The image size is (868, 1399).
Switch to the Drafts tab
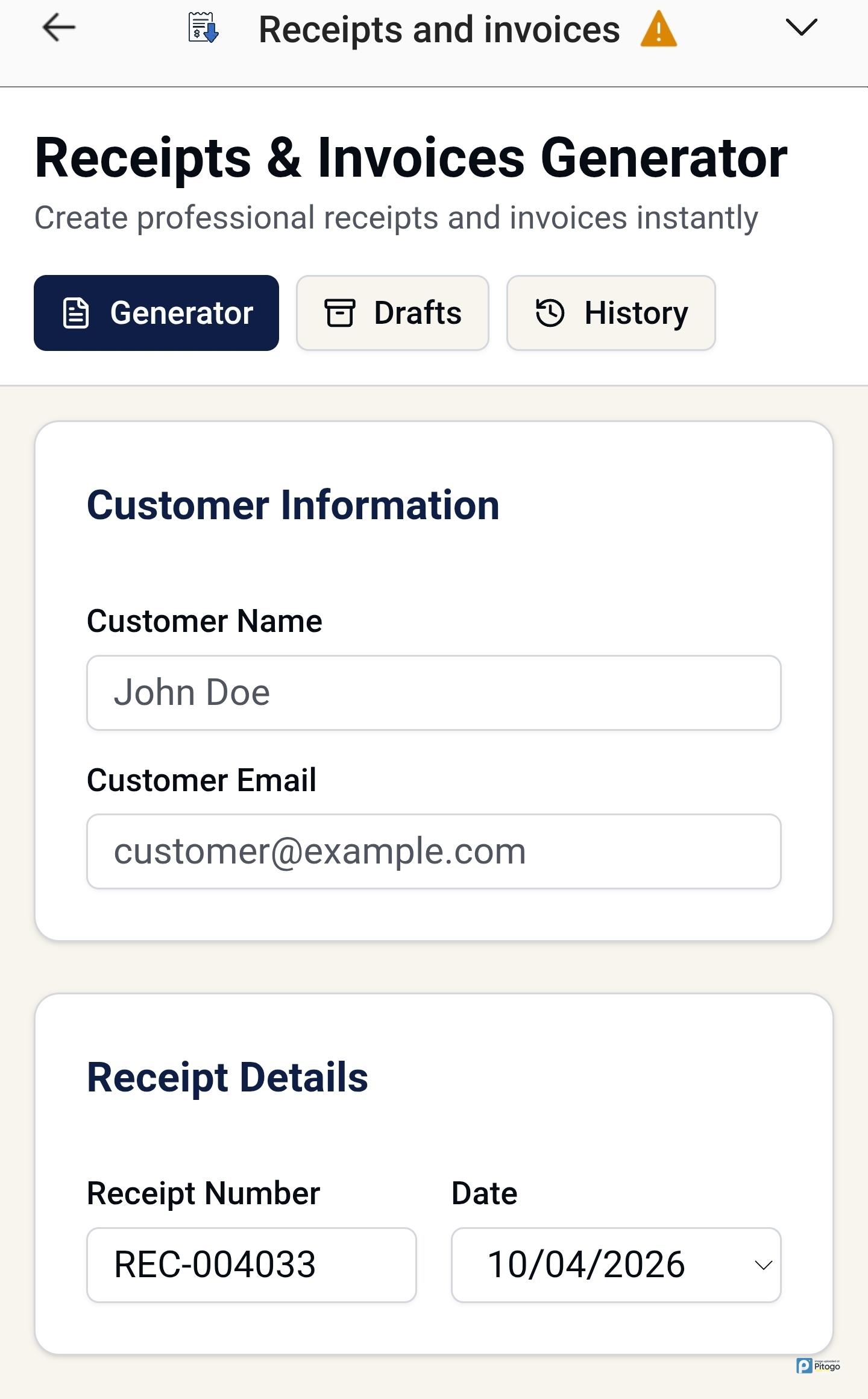click(392, 313)
